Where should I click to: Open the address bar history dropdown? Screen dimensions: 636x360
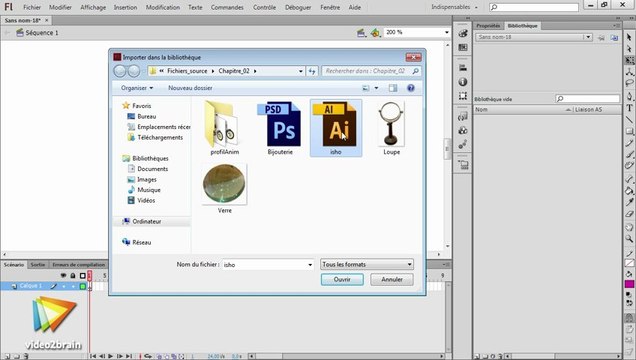pos(301,71)
